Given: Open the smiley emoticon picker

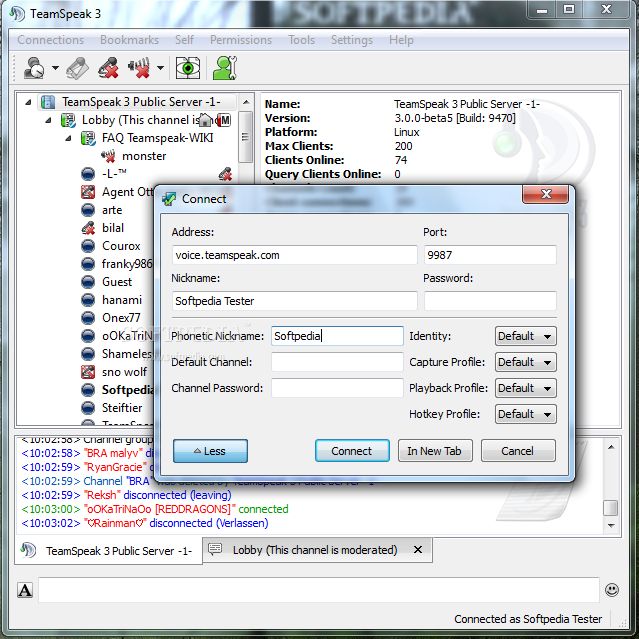Looking at the screenshot, I should tap(612, 590).
